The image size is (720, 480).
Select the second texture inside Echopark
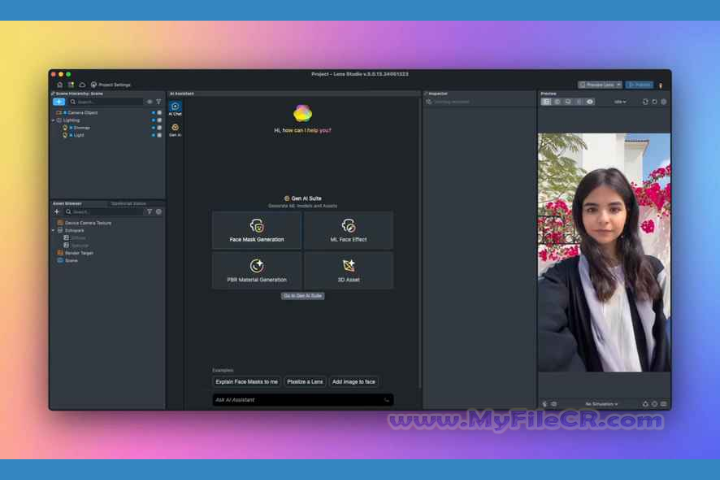pyautogui.click(x=76, y=245)
